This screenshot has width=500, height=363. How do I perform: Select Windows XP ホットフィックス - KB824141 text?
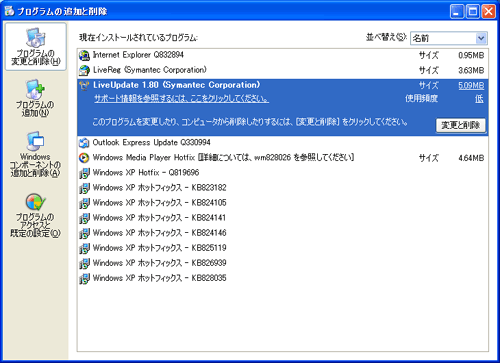point(159,218)
